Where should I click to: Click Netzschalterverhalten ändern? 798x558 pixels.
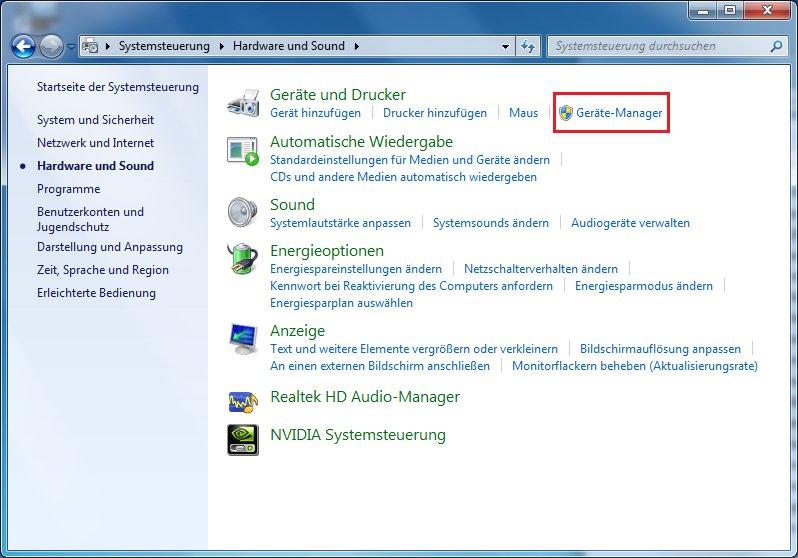(540, 269)
